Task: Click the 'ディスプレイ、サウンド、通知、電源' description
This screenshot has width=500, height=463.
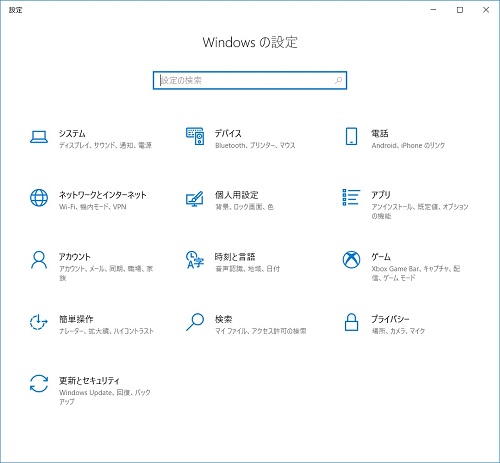Action: [105, 145]
